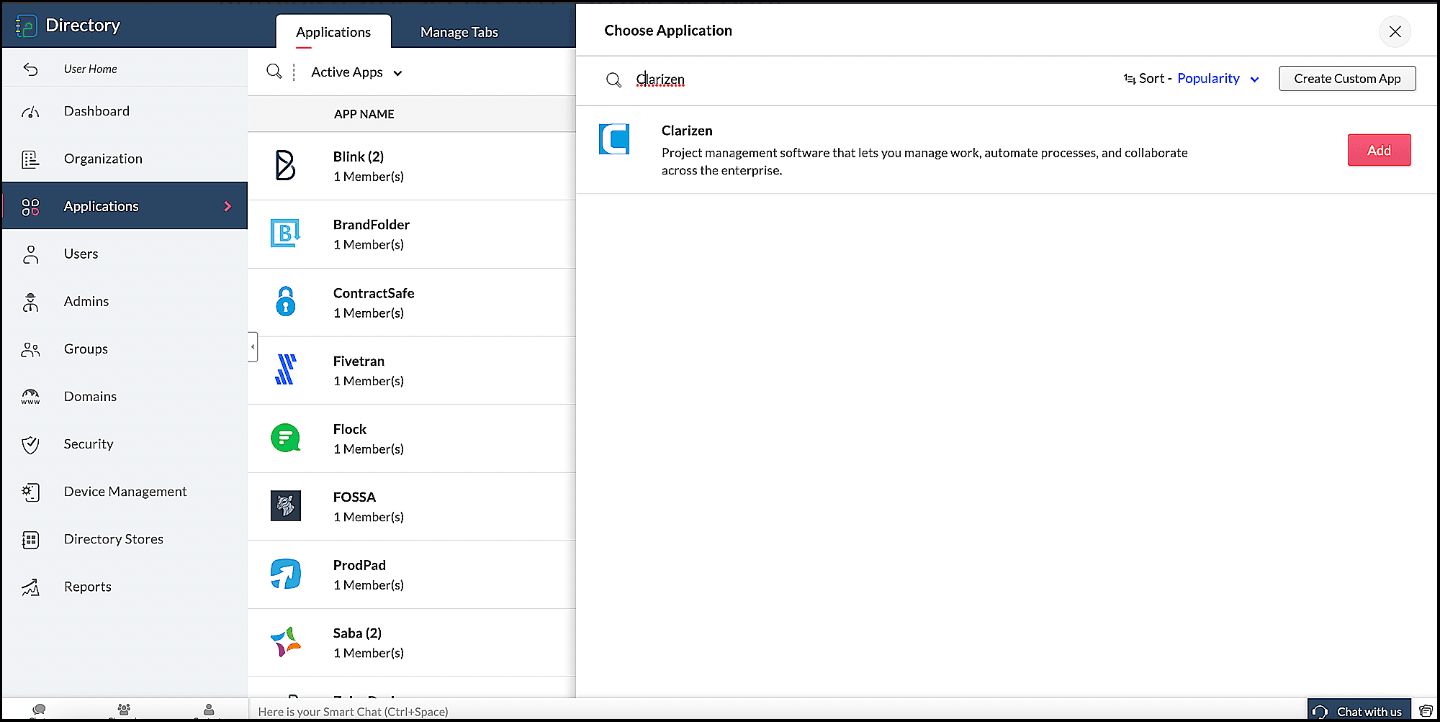
Task: Close the Choose Application panel
Action: pos(1395,31)
